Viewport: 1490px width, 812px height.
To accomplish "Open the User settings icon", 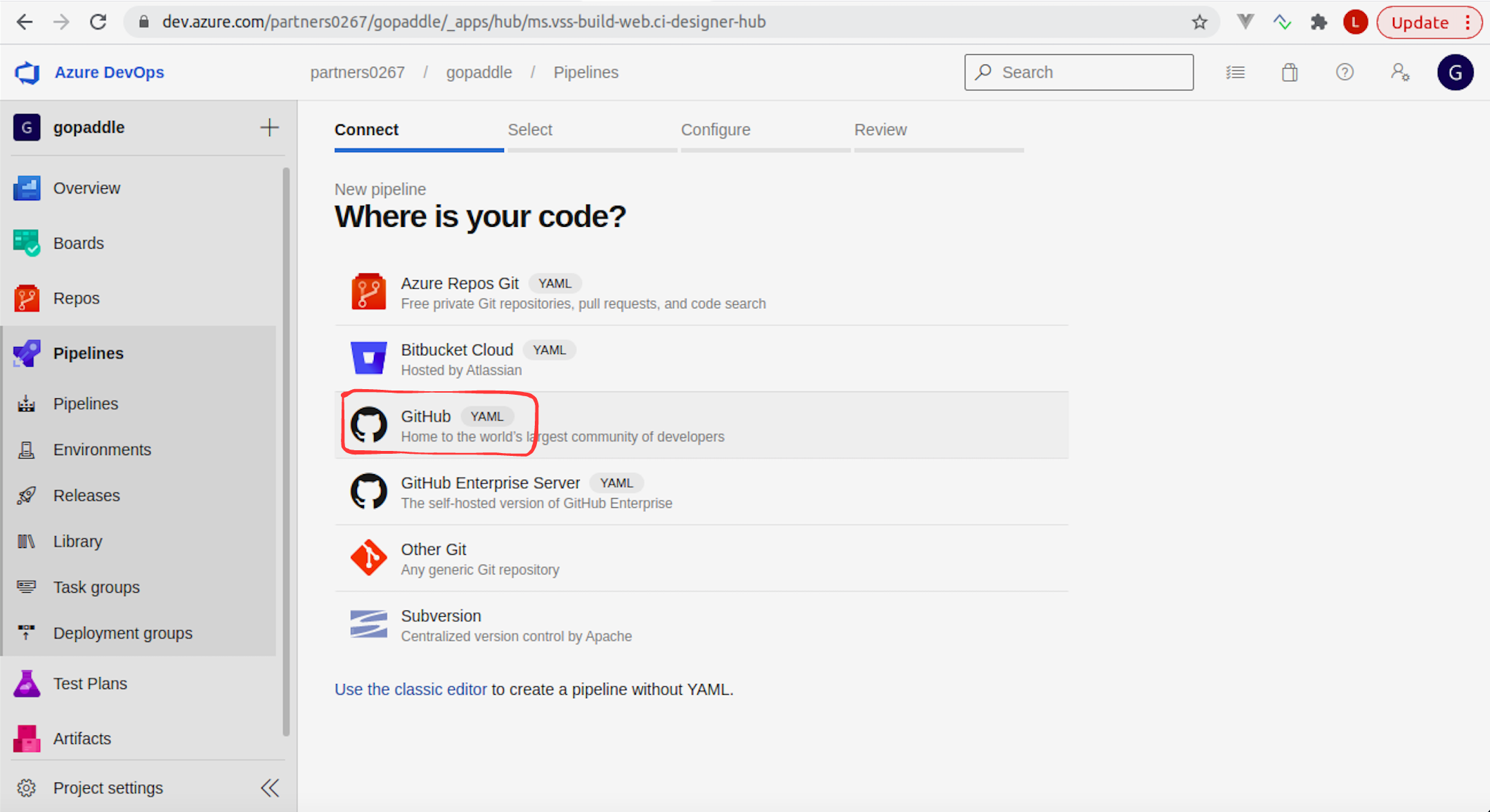I will click(x=1400, y=72).
